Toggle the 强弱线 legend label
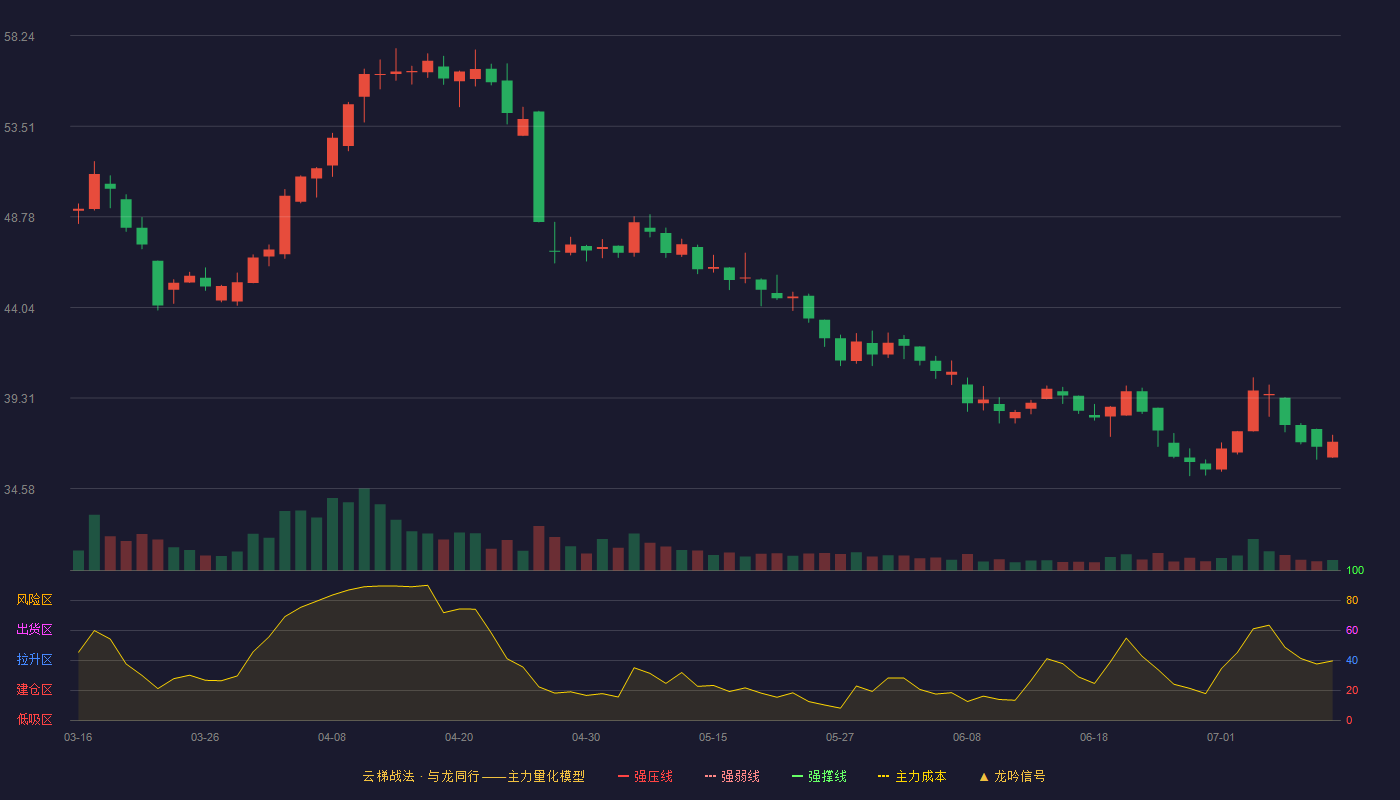The width and height of the screenshot is (1400, 800). 740,776
